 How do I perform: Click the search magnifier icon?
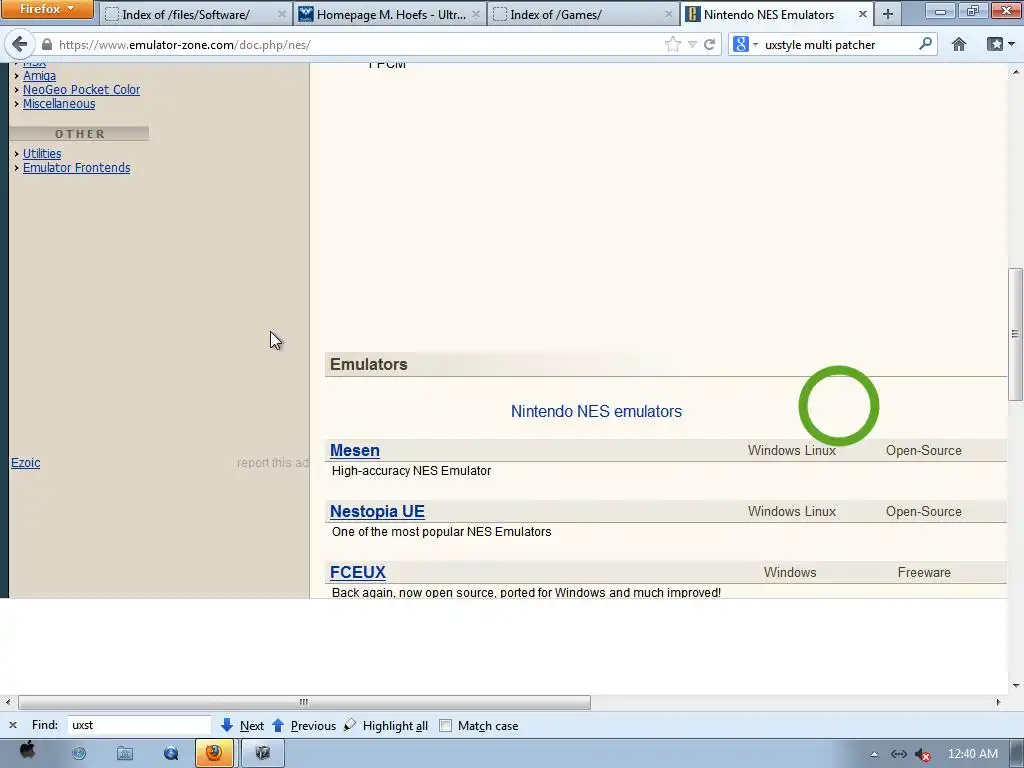[x=925, y=44]
